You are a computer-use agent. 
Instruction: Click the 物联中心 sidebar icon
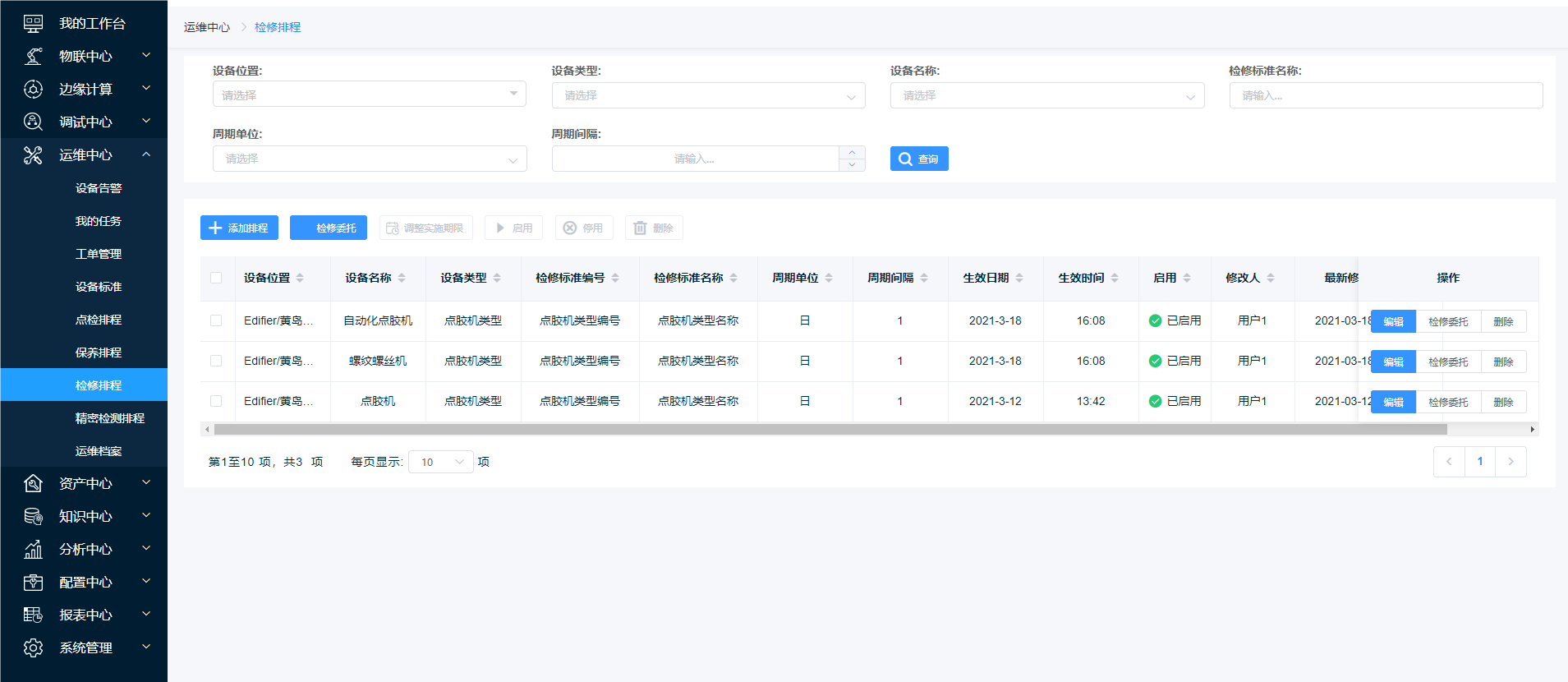tap(33, 57)
